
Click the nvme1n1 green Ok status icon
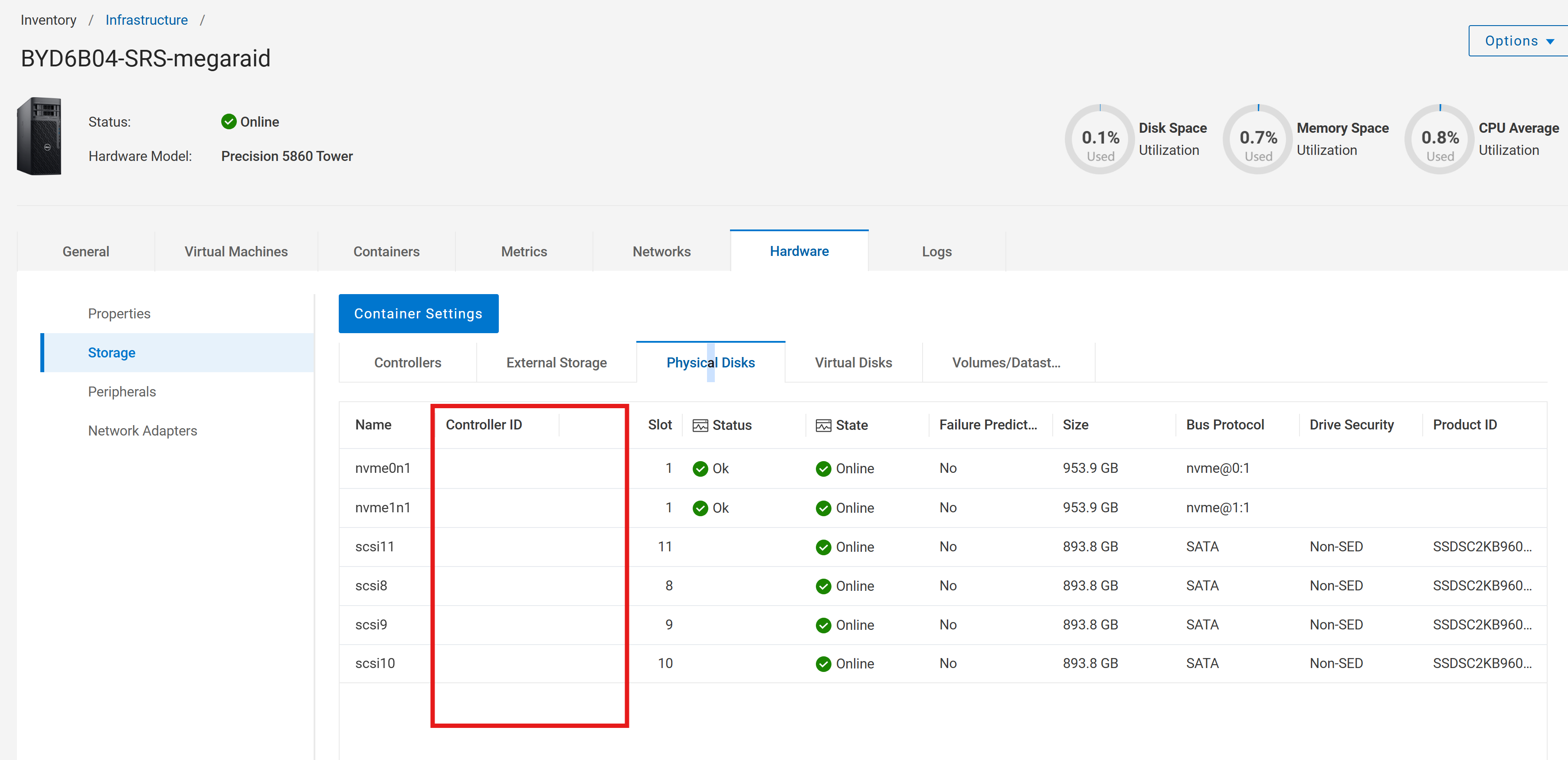(x=700, y=508)
